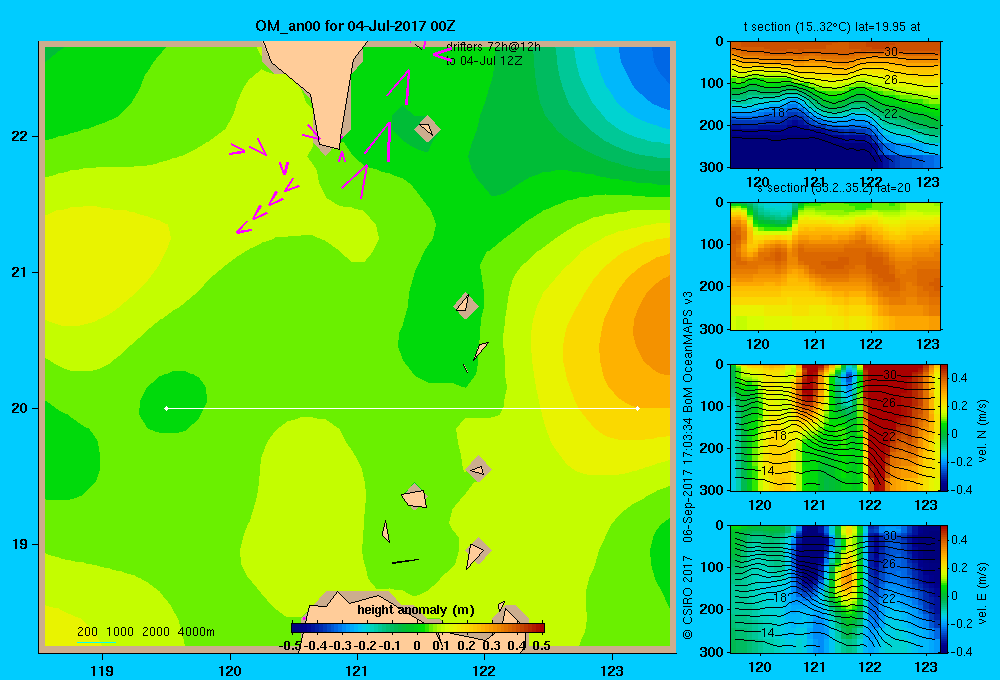The width and height of the screenshot is (1000, 680).
Task: Click the longitude 123 label on the main map
Action: pos(612,670)
